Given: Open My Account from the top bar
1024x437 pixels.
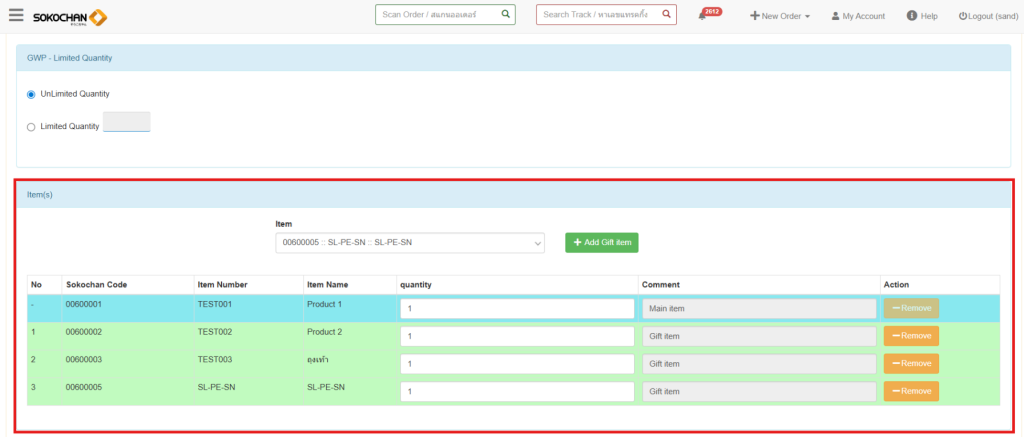Looking at the screenshot, I should pos(857,16).
